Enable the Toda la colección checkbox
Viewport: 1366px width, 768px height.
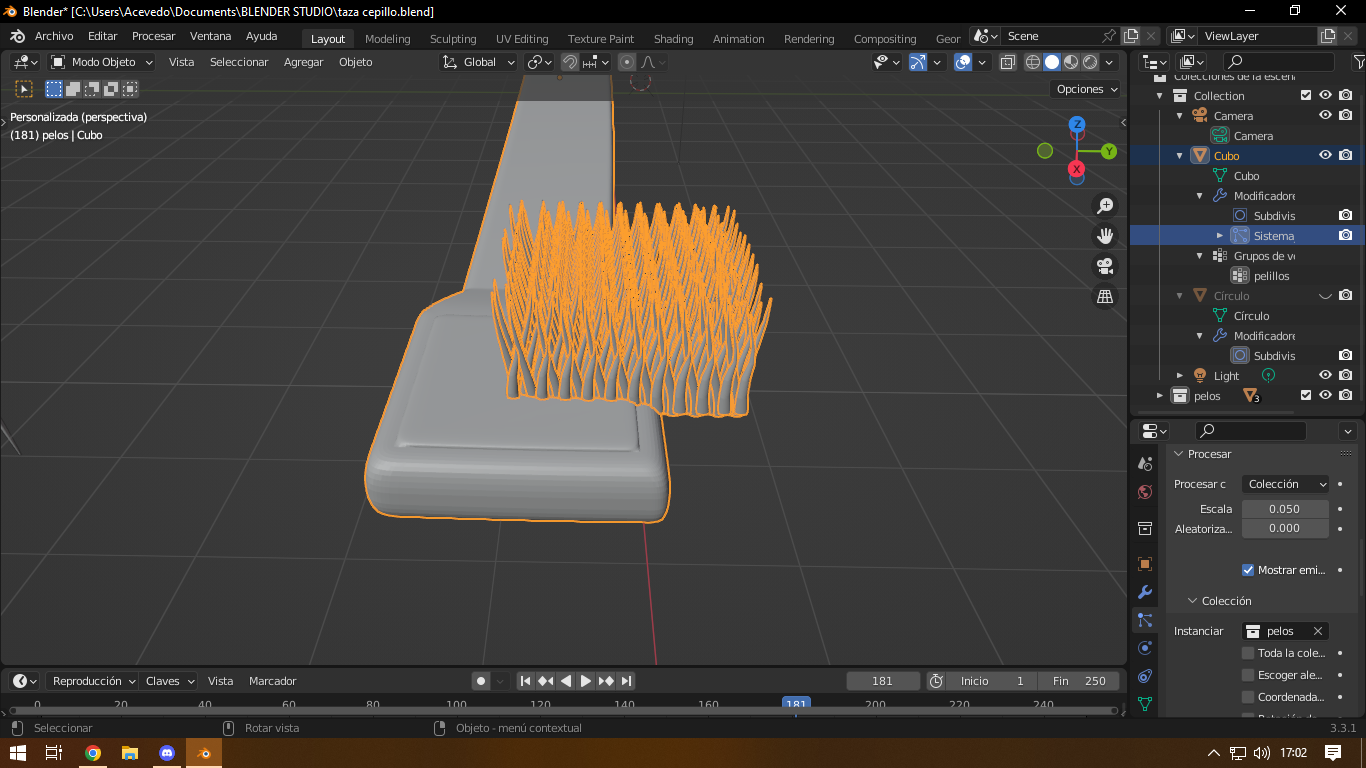coord(1248,653)
